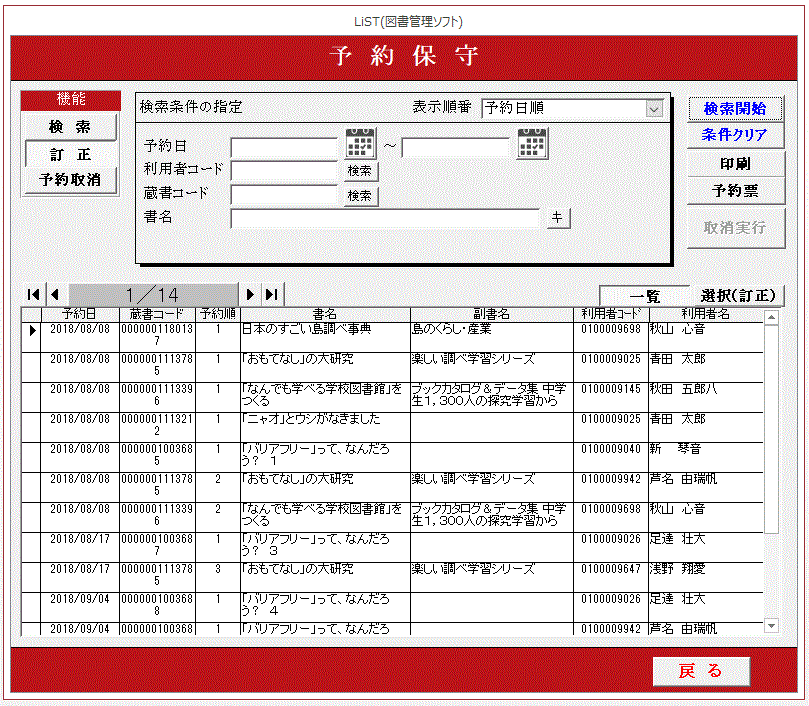
Task: Click the 蔵書コード column header
Action: pyautogui.click(x=157, y=314)
